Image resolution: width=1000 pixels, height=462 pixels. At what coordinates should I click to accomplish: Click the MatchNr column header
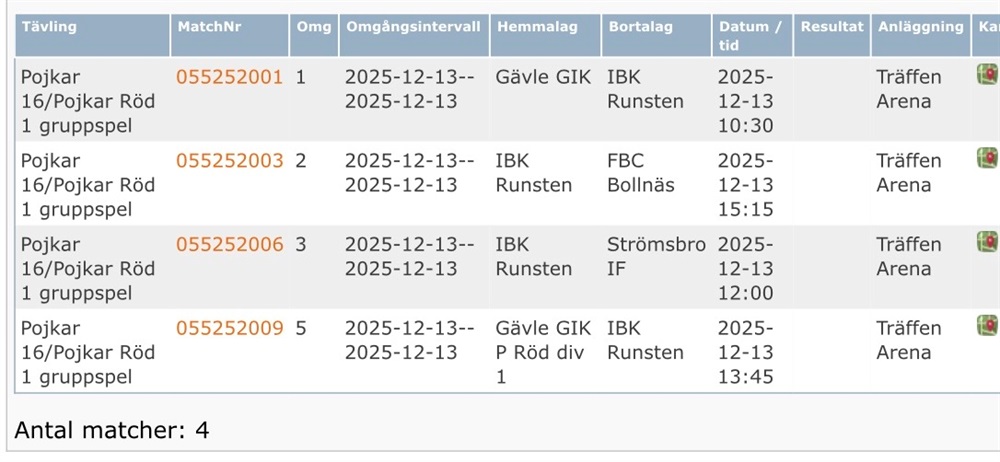coord(205,27)
